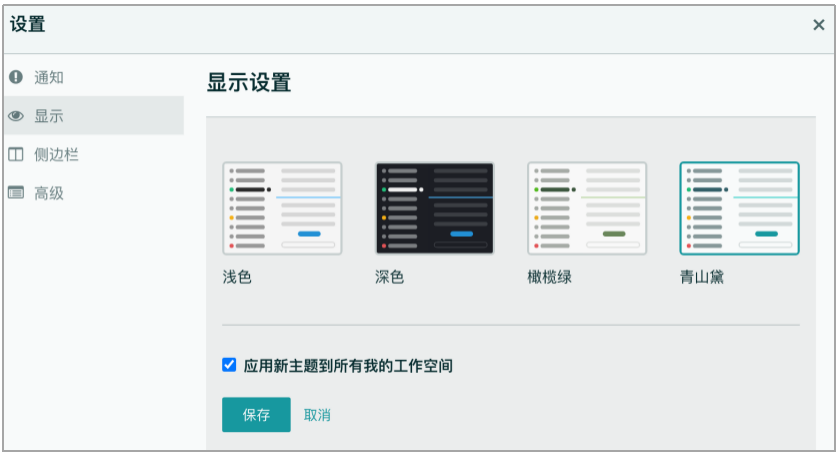Screen dimensions: 840x456
Task: Click the 应用新主题到所有我的工作空间 label text
Action: pyautogui.click(x=348, y=365)
